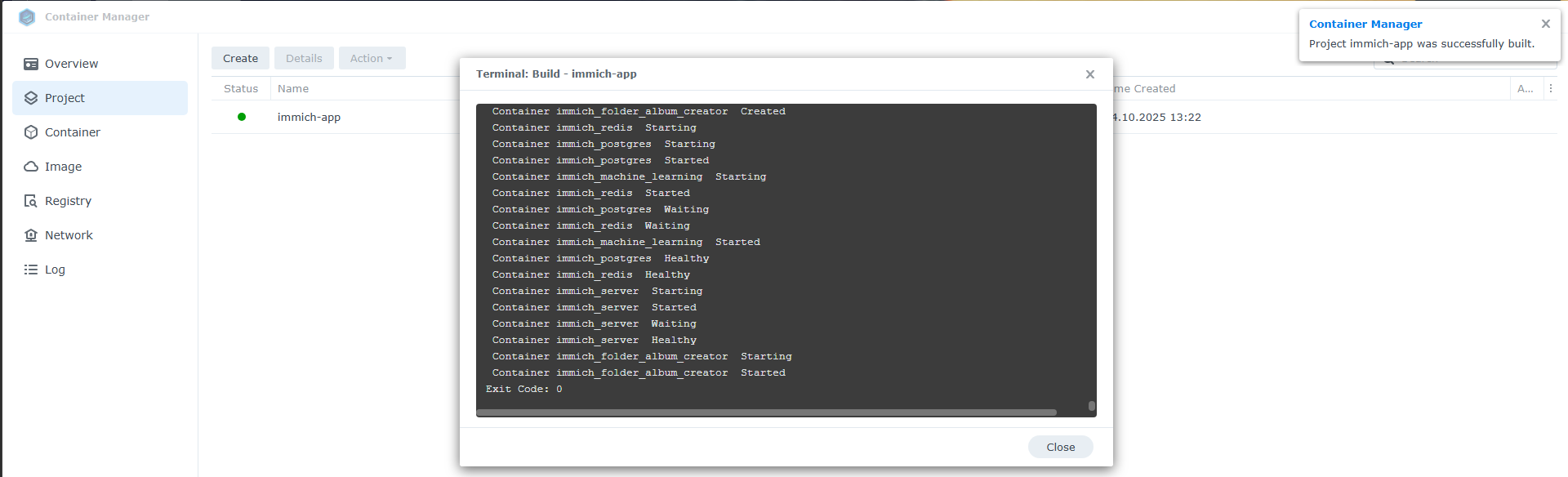
Task: Dismiss the Container Manager notification
Action: coord(1545,24)
